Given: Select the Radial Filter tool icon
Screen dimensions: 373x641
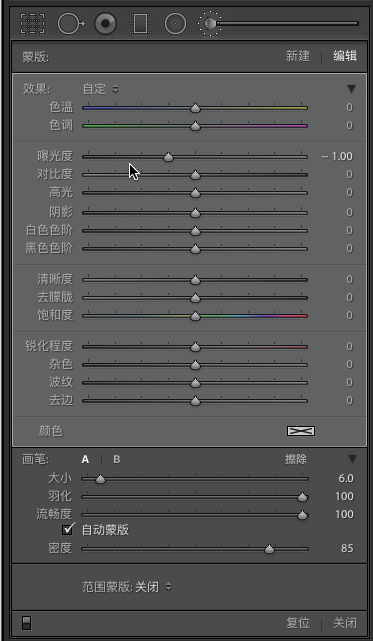Looking at the screenshot, I should coord(175,24).
